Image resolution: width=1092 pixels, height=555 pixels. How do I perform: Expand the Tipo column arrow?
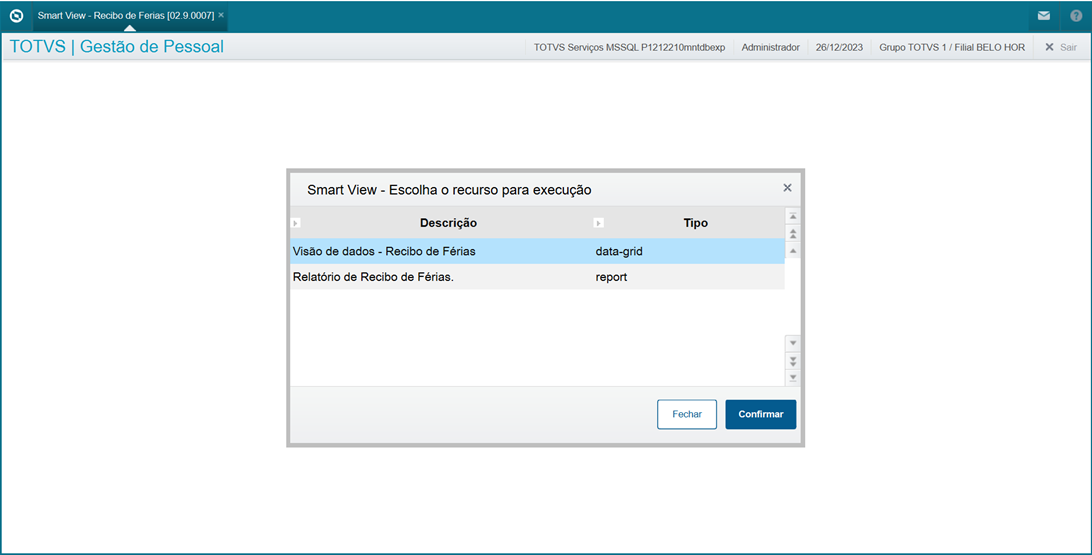coord(599,223)
